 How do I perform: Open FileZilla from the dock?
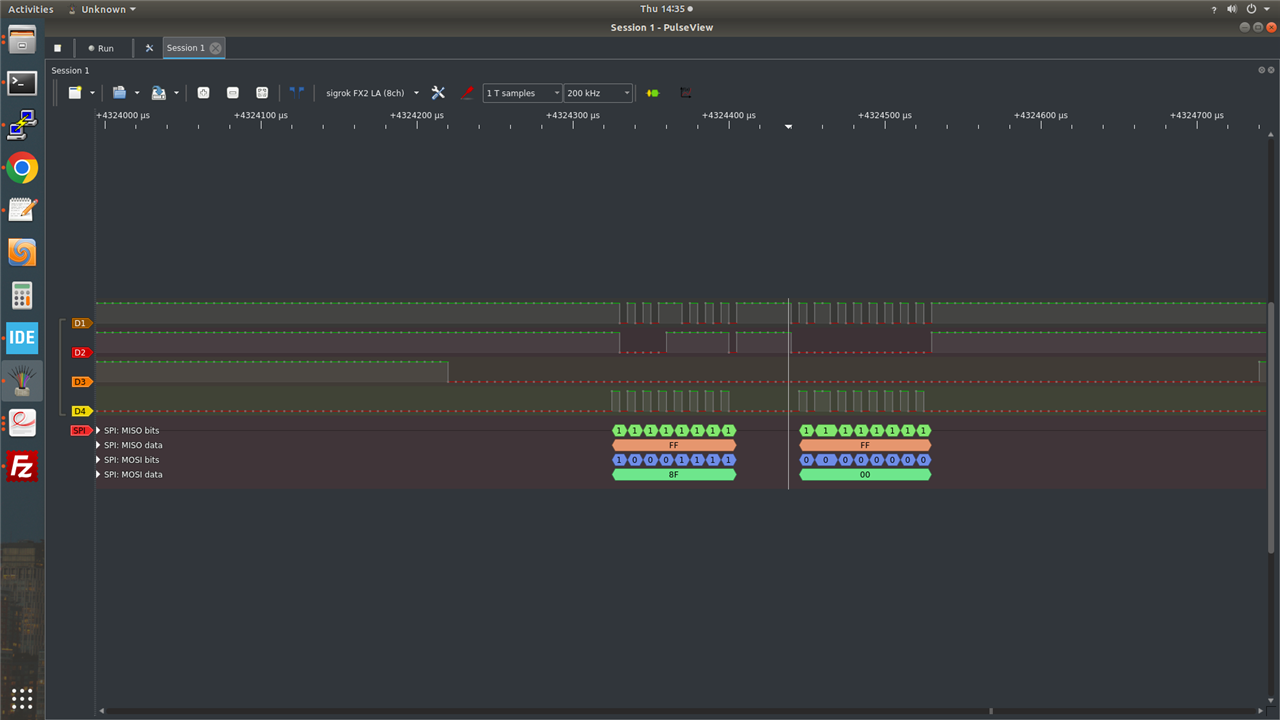pos(22,466)
